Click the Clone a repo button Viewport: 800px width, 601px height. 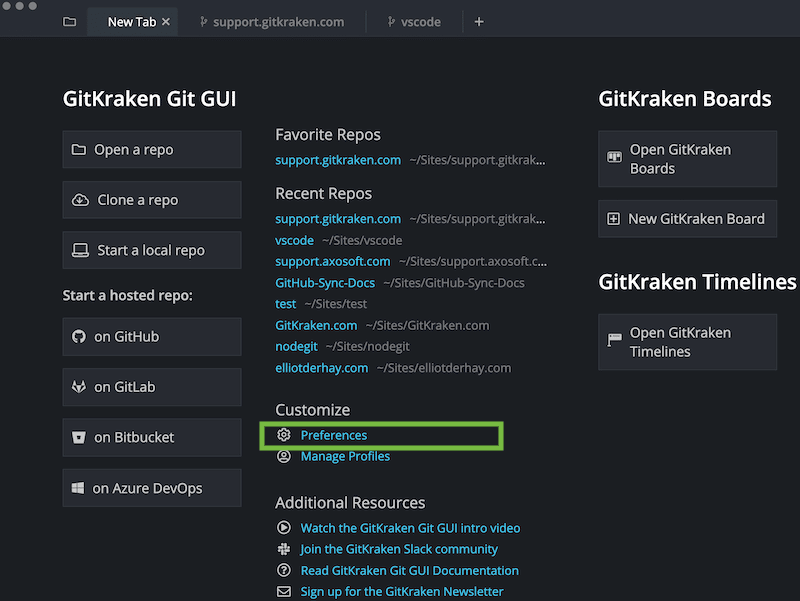(152, 200)
